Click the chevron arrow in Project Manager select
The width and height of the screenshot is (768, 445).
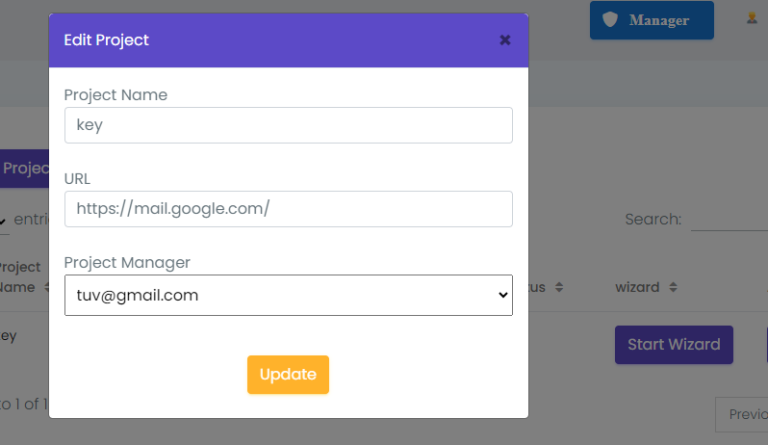coord(503,295)
